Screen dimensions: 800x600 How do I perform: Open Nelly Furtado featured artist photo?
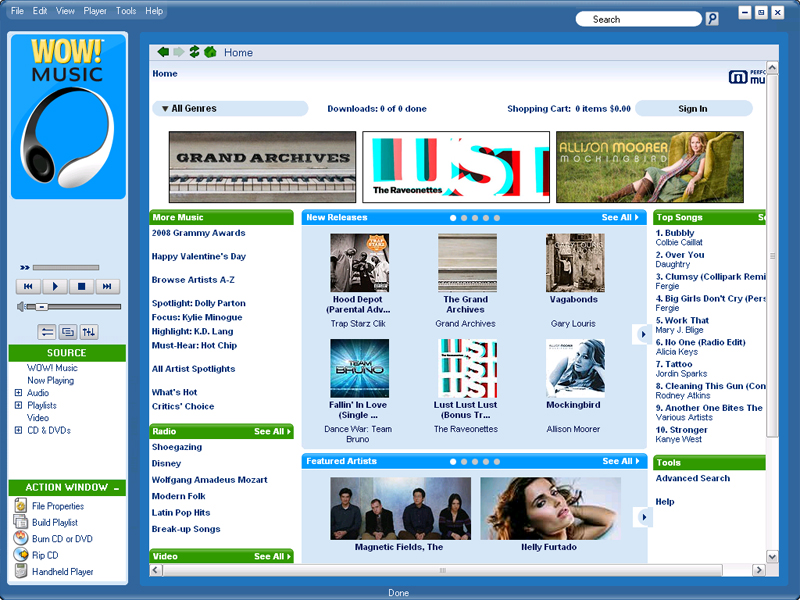[x=551, y=508]
